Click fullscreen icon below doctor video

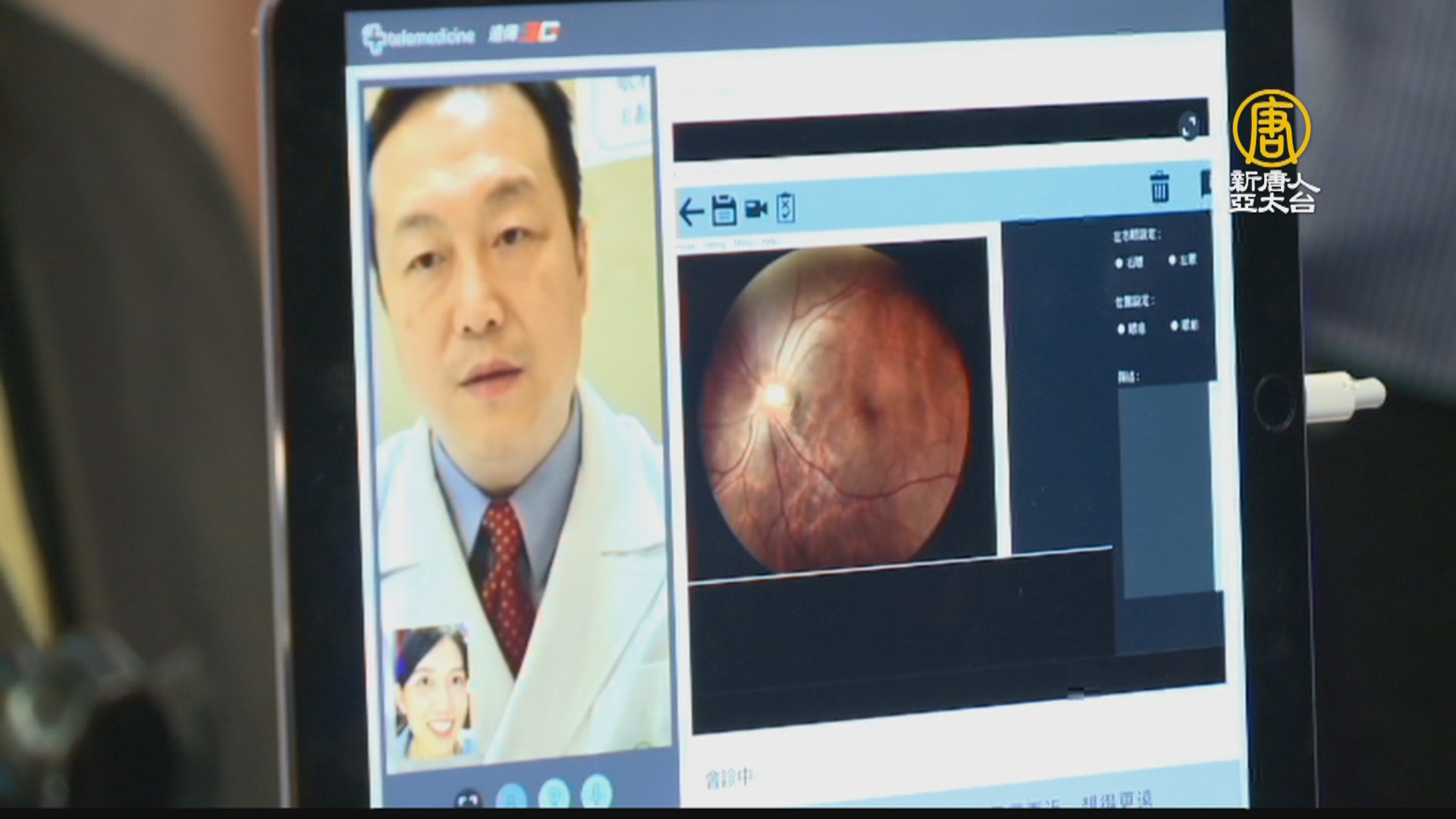click(469, 799)
